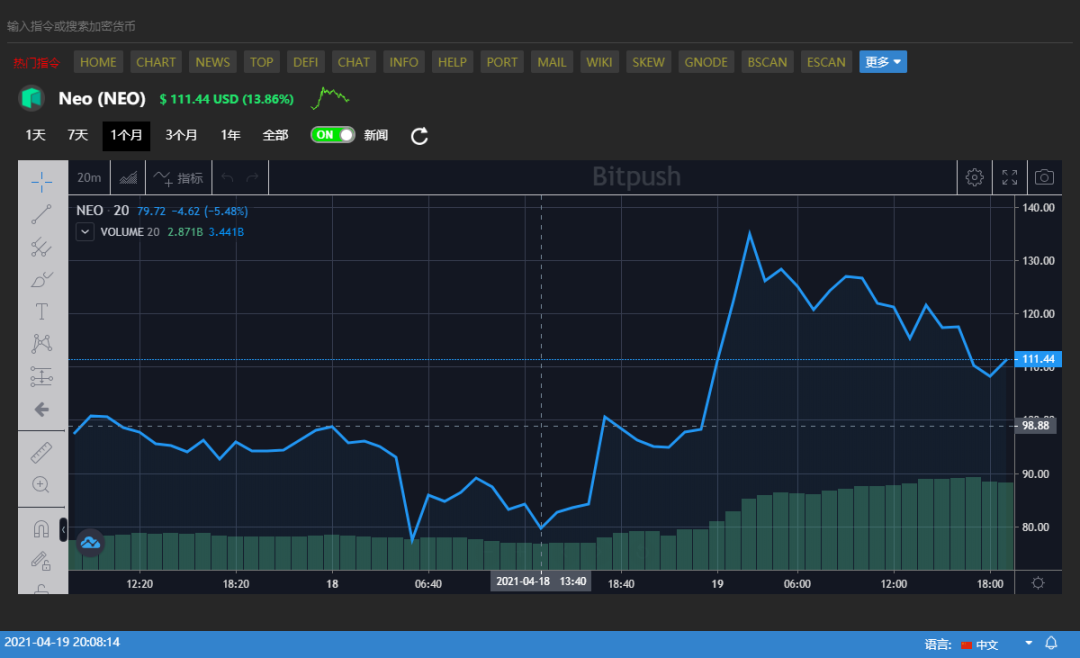The image size is (1080, 658).
Task: Select the 全部 time range
Action: point(276,135)
